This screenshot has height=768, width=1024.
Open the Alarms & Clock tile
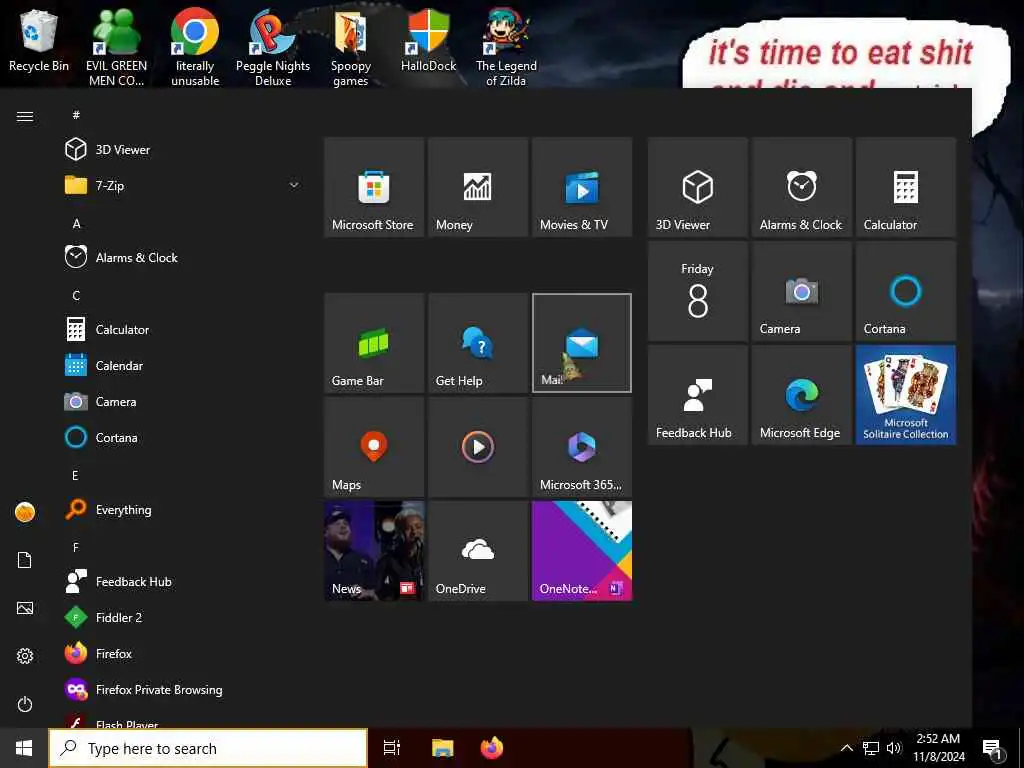coord(802,187)
